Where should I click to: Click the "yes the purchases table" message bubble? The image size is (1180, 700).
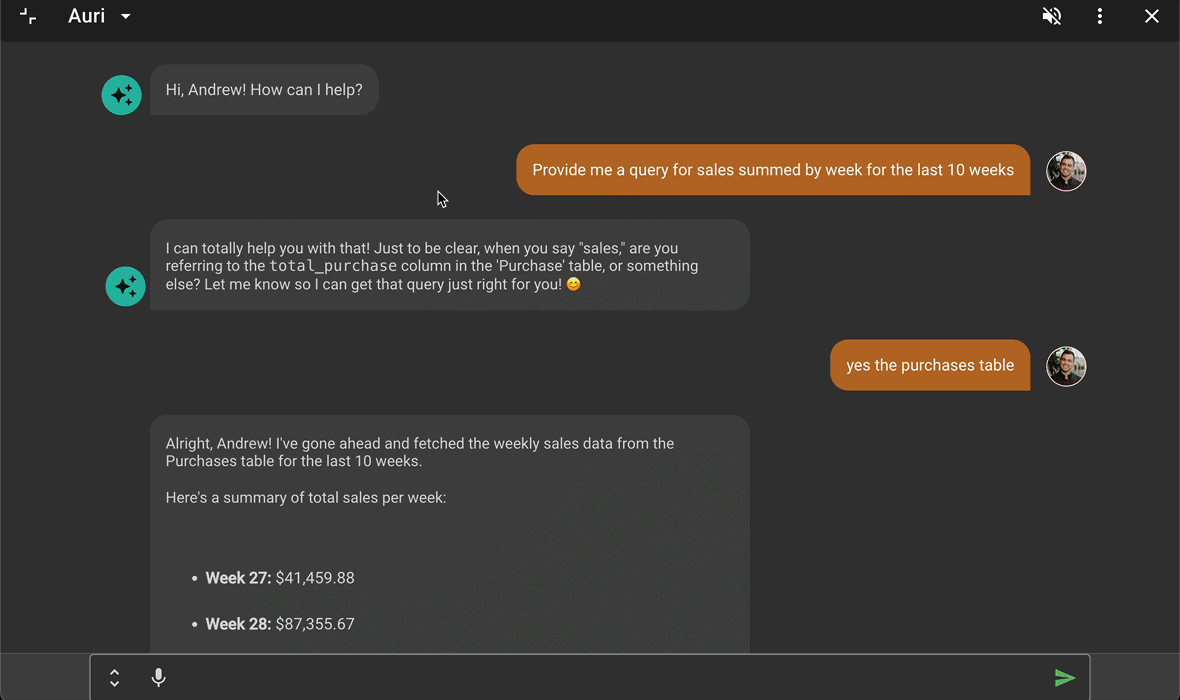[929, 365]
